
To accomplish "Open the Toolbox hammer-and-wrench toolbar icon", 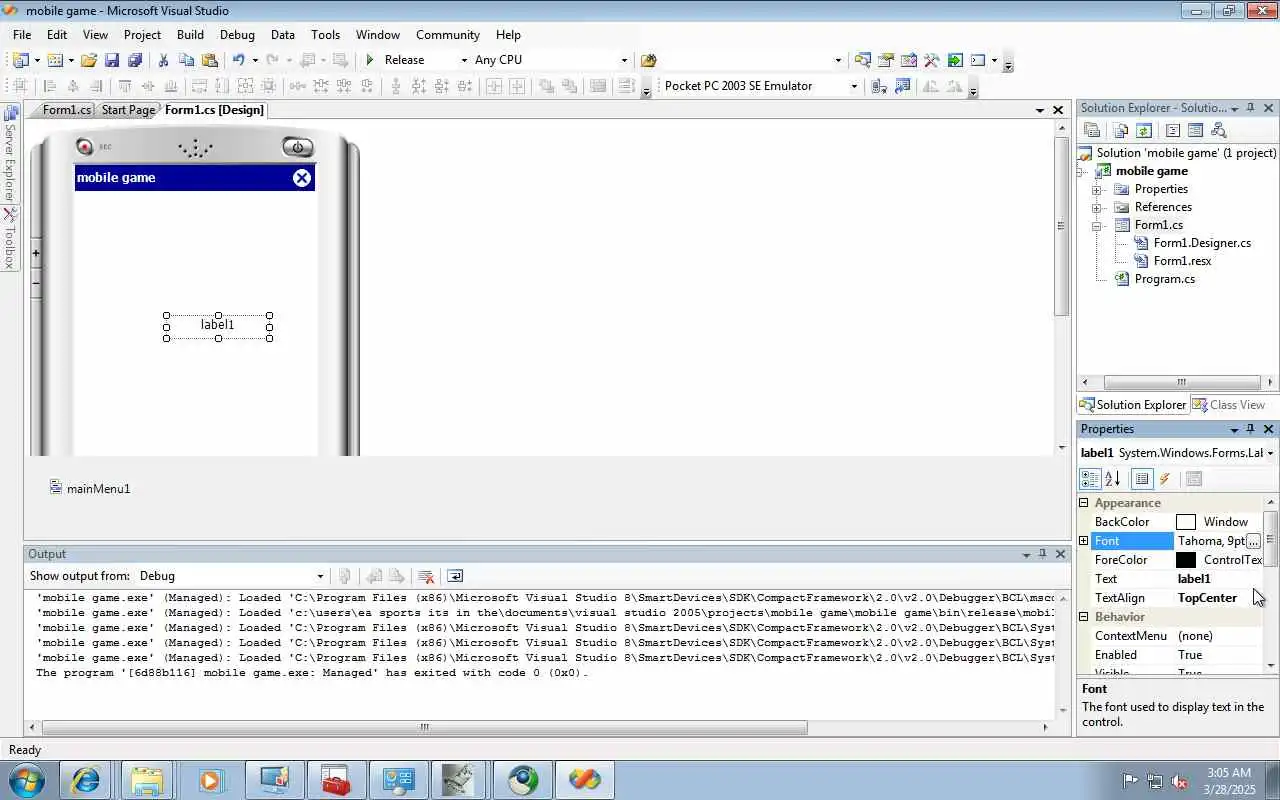I will 932,60.
